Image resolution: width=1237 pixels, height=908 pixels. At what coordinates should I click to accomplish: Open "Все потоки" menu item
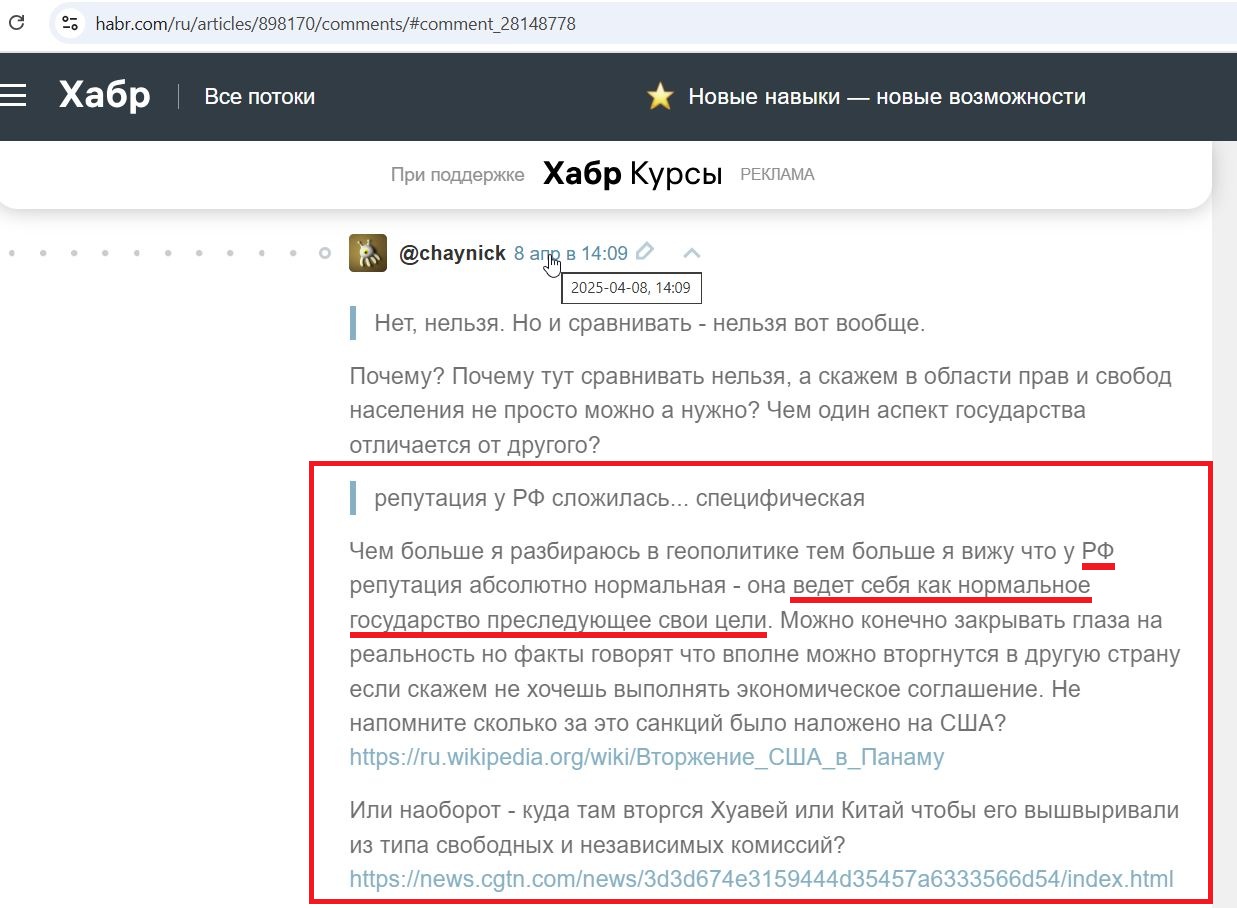[259, 96]
